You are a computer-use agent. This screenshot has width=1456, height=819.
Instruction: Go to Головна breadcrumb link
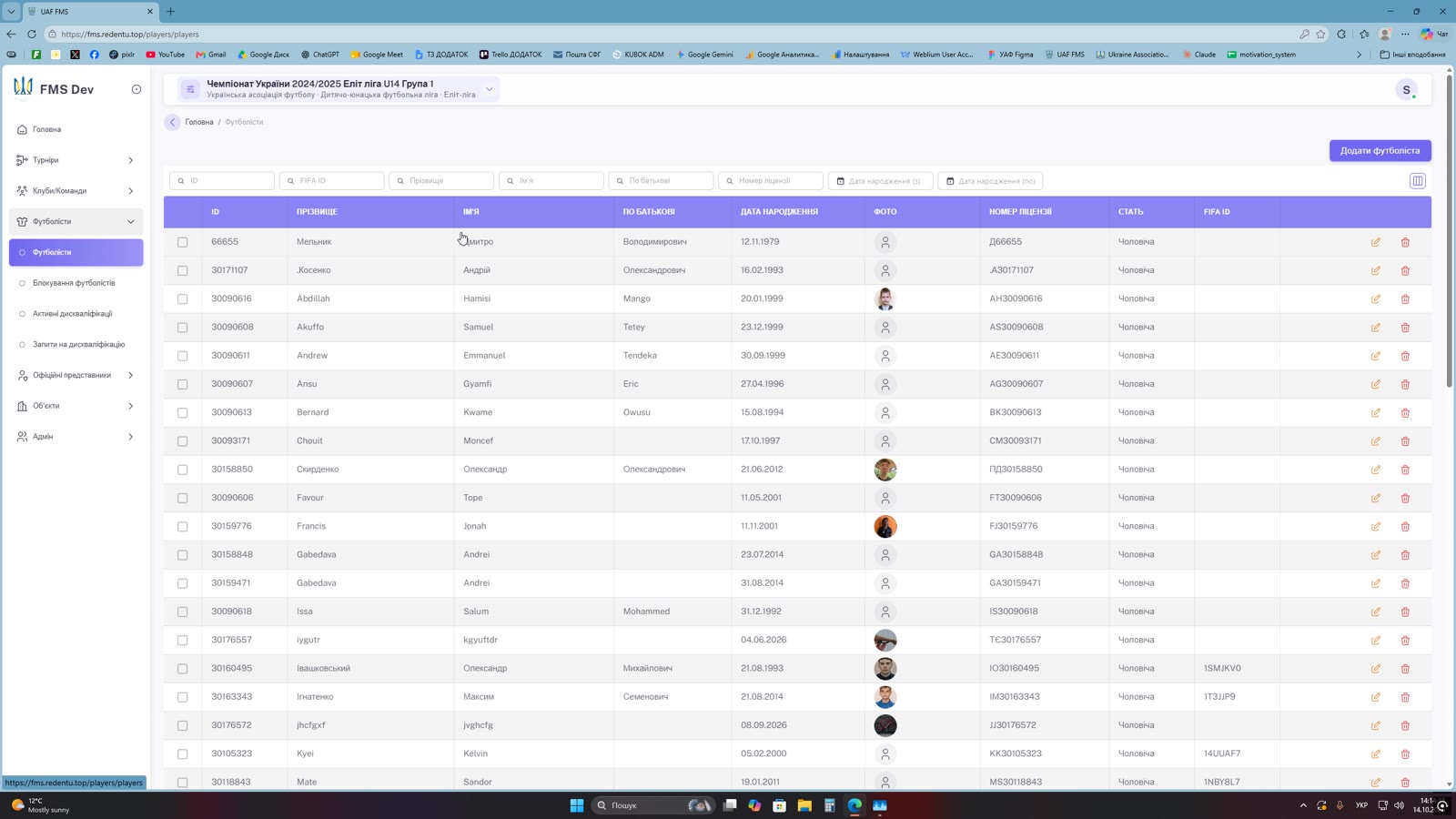click(199, 122)
